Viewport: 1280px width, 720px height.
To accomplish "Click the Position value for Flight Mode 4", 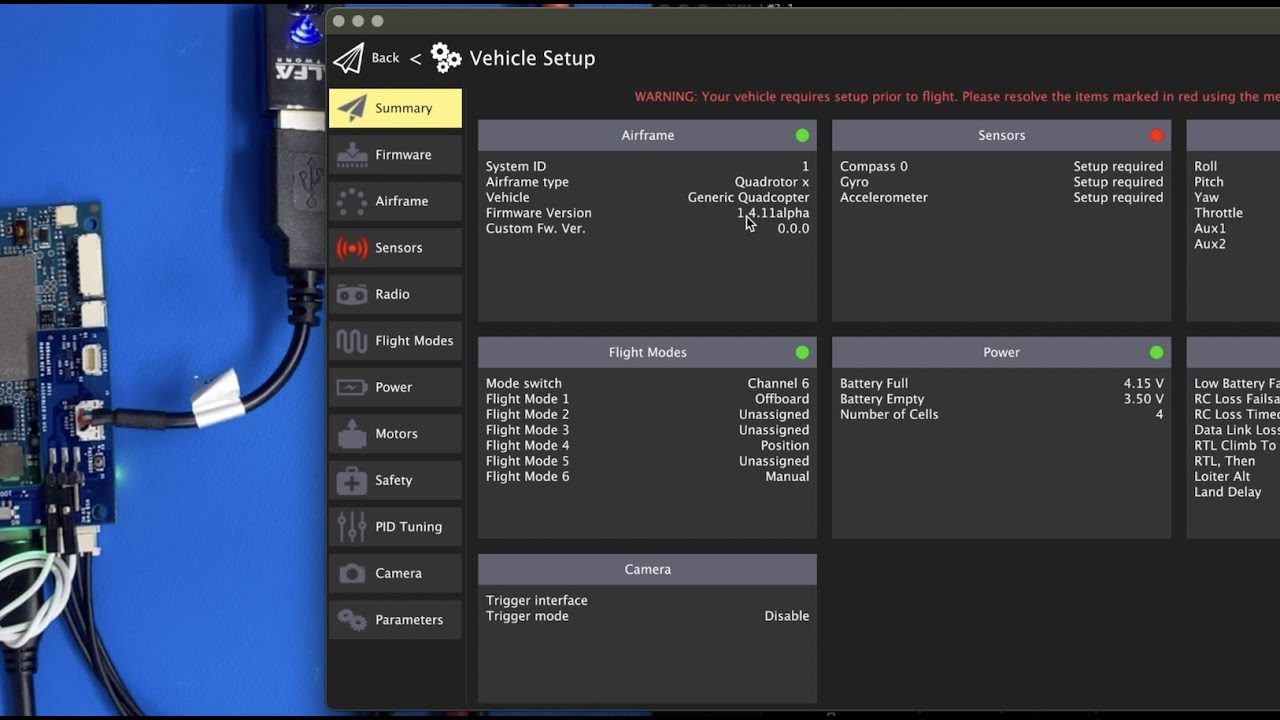I will (x=785, y=446).
